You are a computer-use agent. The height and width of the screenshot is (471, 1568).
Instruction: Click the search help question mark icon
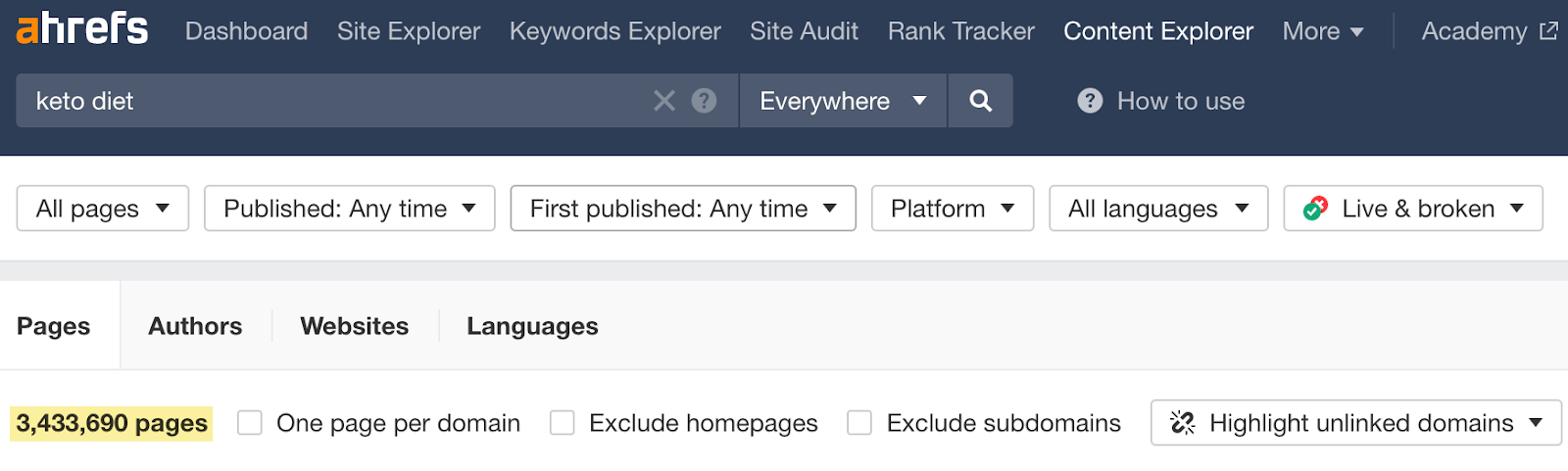pos(704,101)
